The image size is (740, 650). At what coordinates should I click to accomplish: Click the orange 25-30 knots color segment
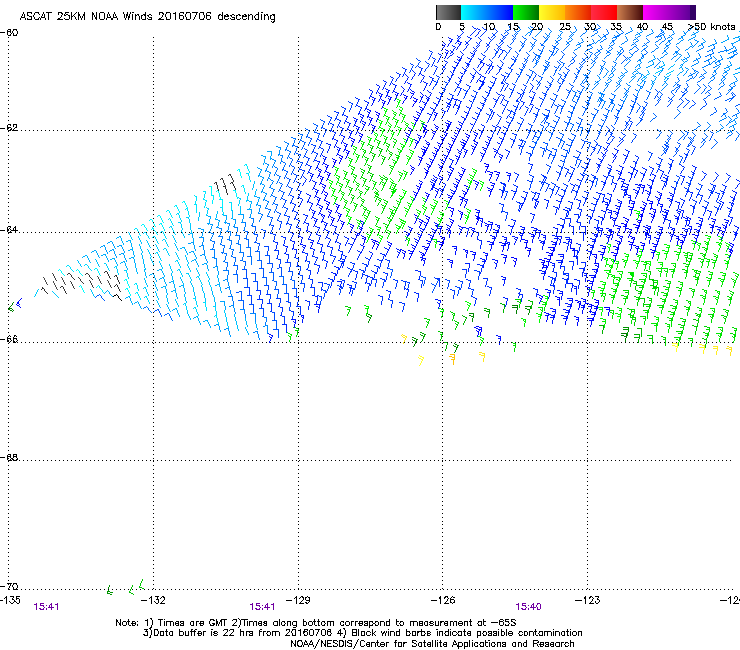tap(578, 12)
